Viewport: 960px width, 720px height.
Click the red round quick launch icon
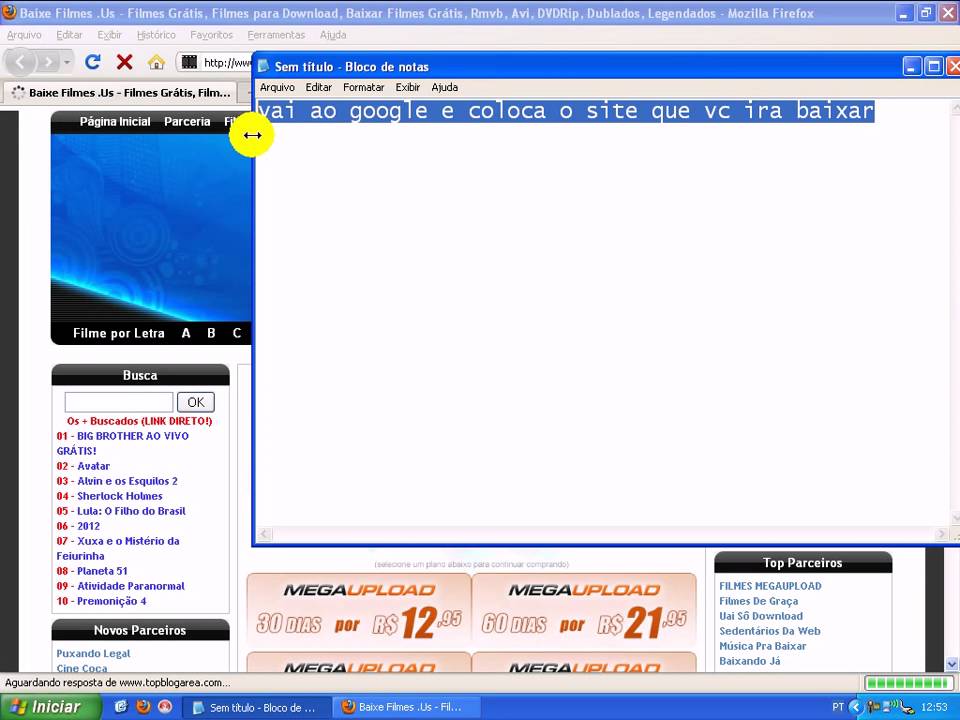(x=165, y=707)
